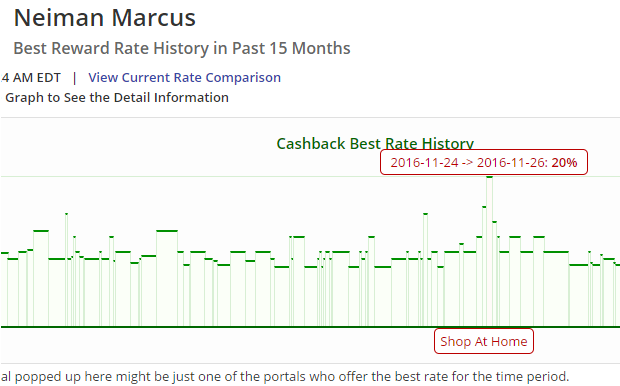This screenshot has height=386, width=620.
Task: Click the separator pipe beside AM EDT
Action: coord(74,78)
